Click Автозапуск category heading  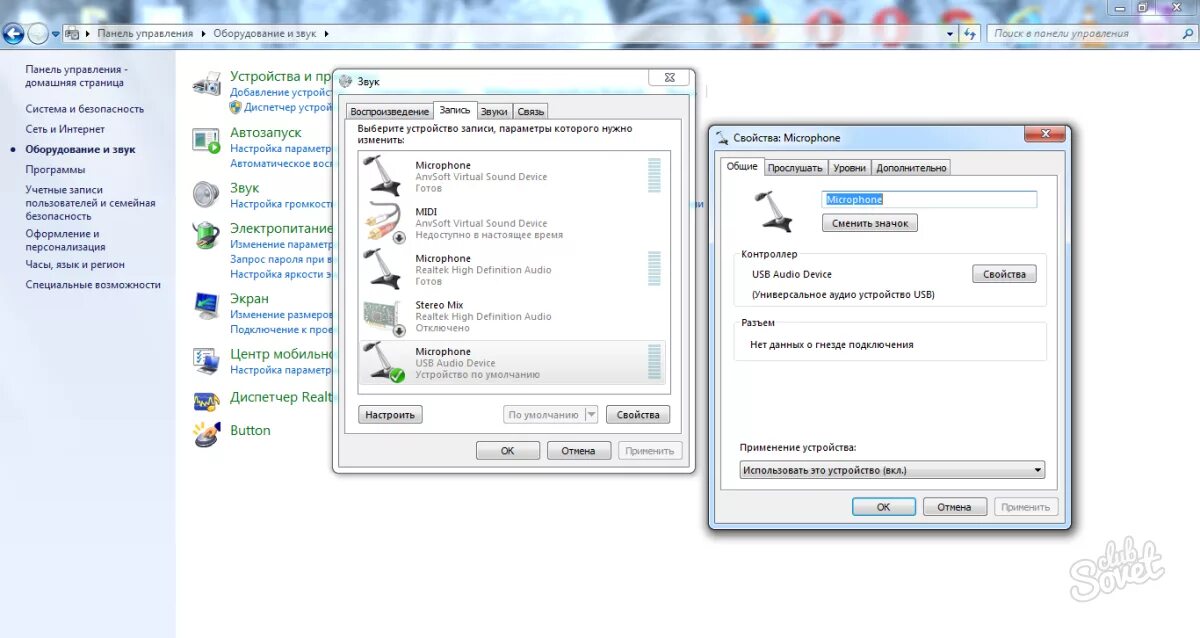[266, 132]
